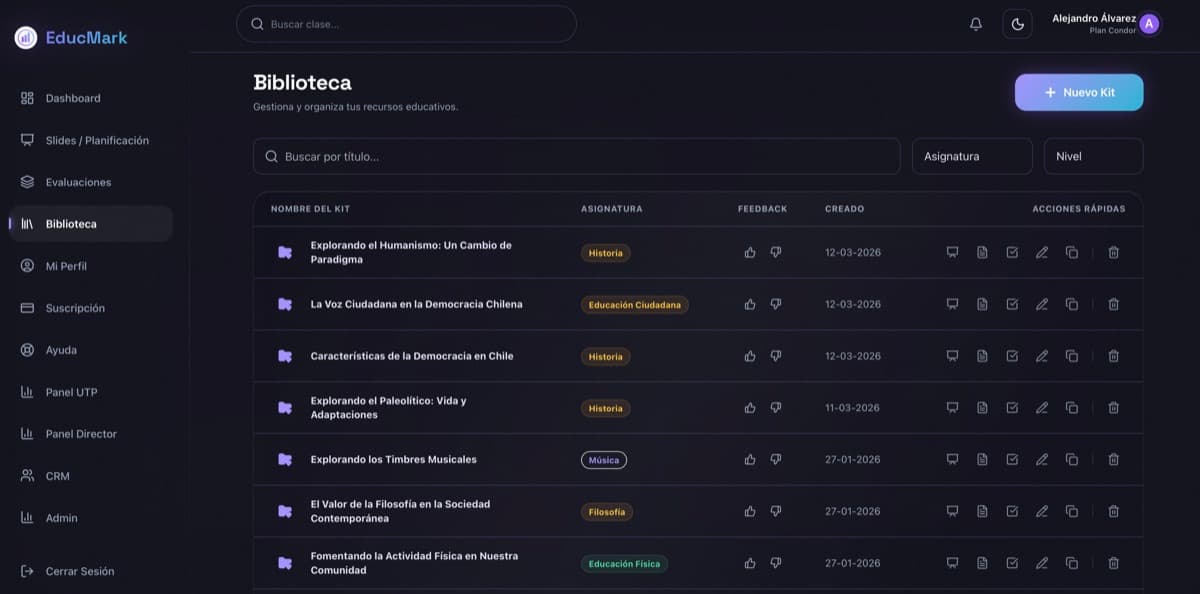Open slides for Explorando el Humanismo kit
This screenshot has width=1200, height=594.
pos(952,252)
